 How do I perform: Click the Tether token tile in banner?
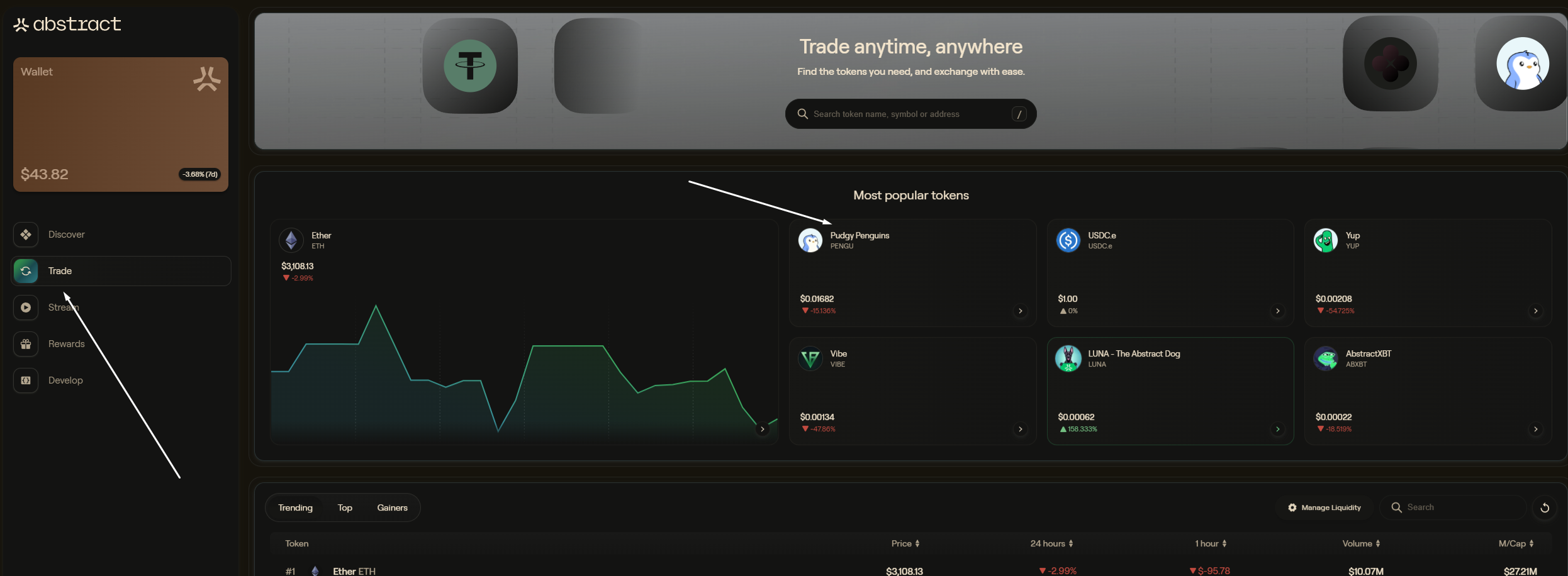(470, 65)
